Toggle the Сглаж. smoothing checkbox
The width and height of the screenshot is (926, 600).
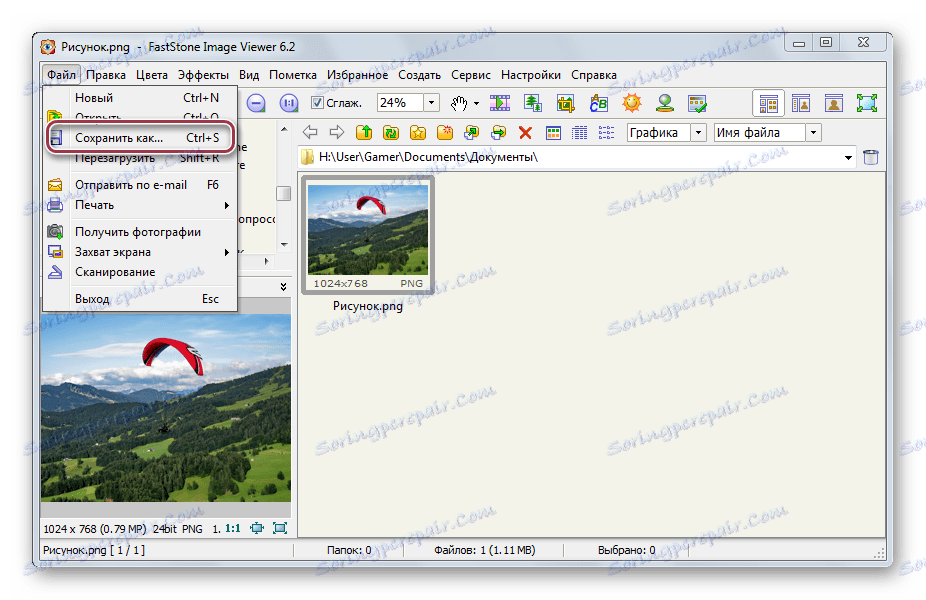[317, 103]
